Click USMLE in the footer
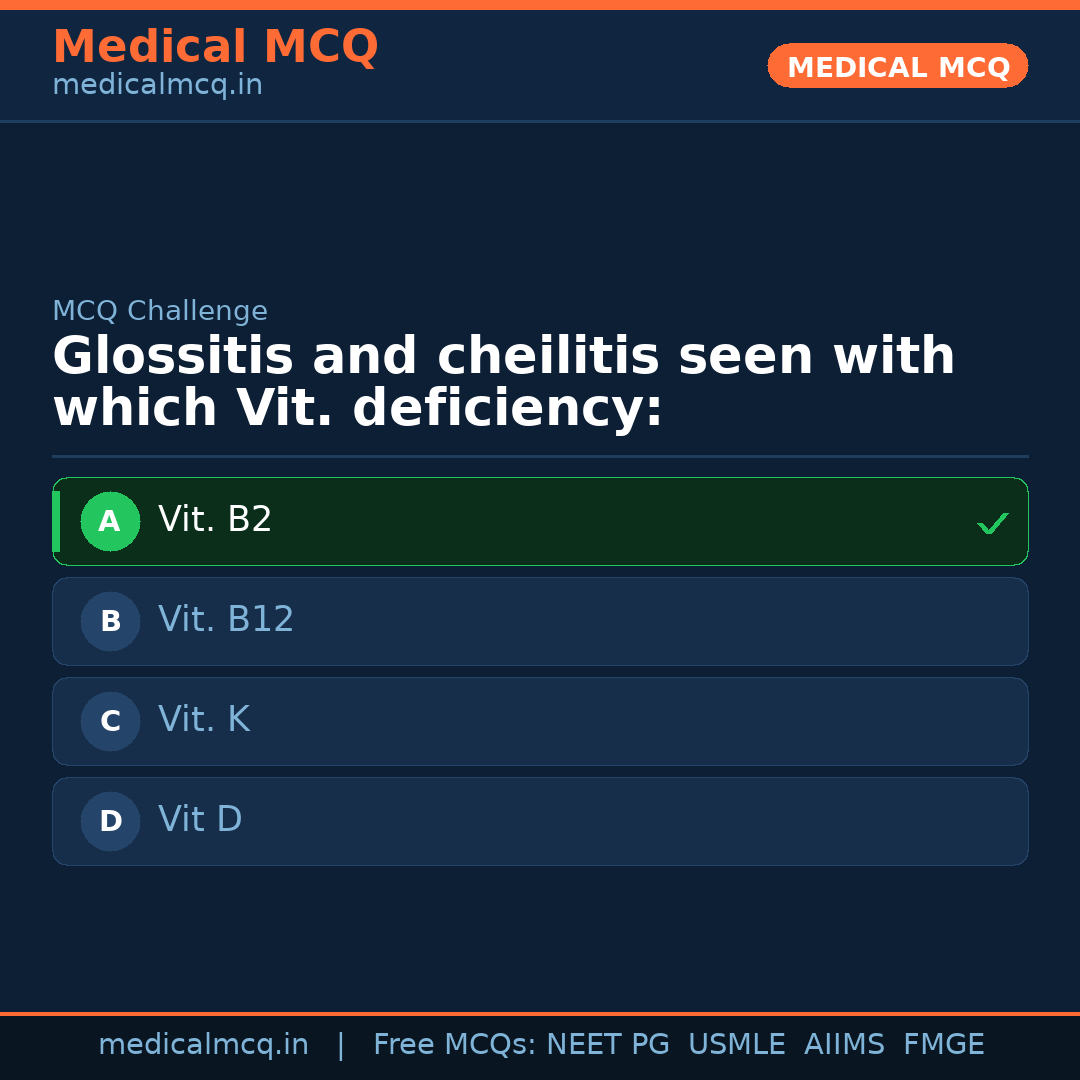This screenshot has width=1080, height=1080. [x=736, y=1045]
